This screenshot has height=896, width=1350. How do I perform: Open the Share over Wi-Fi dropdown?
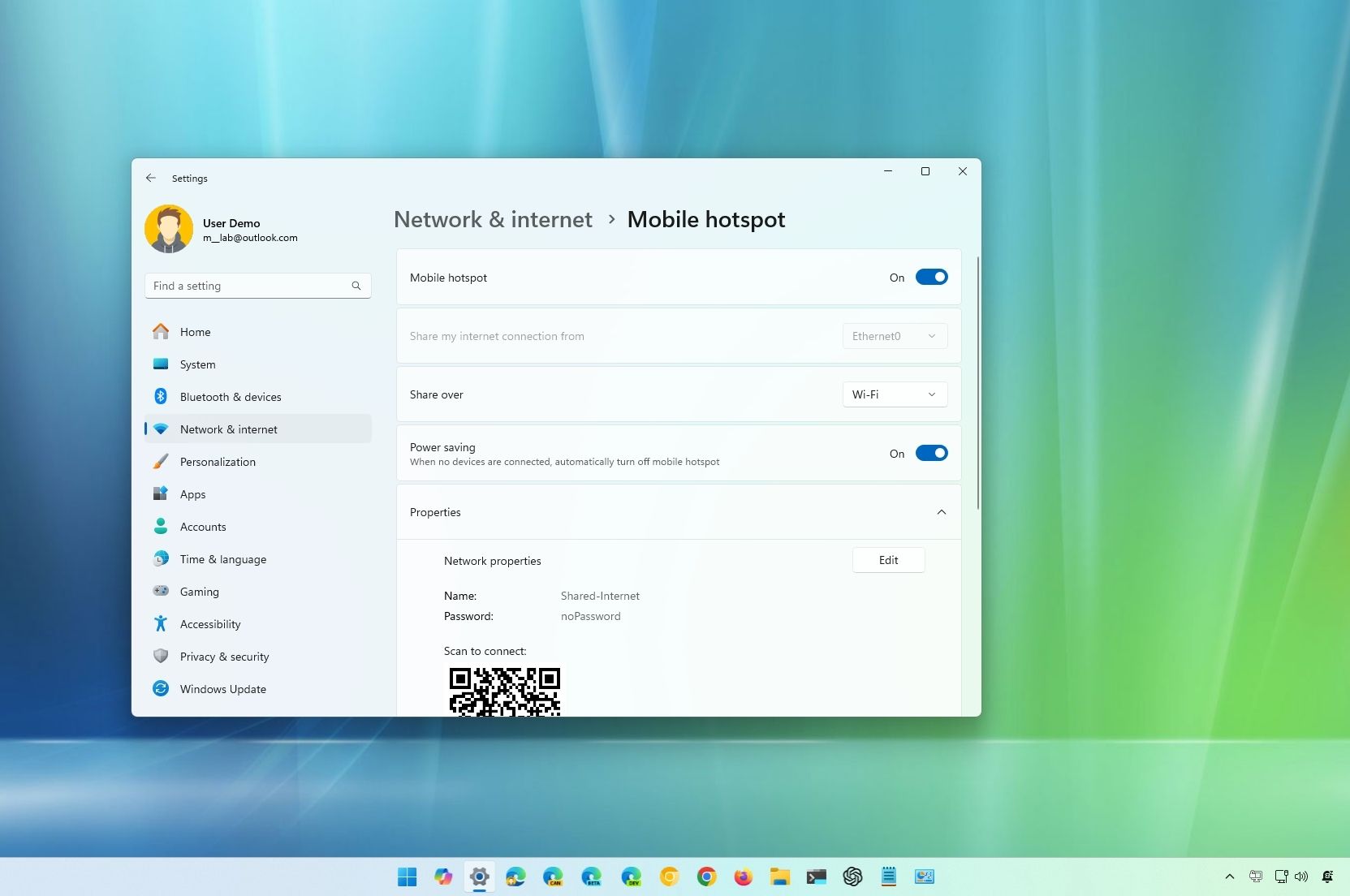[895, 394]
